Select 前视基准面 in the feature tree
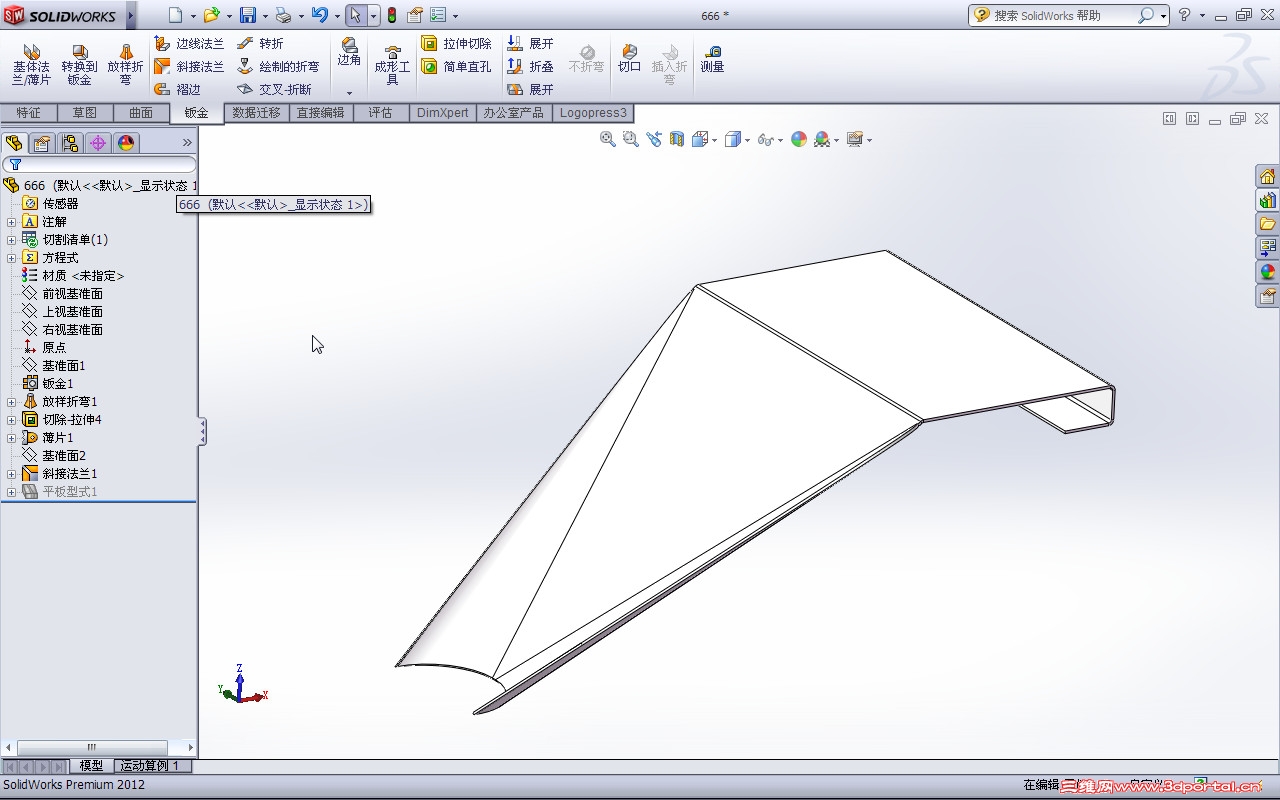The width and height of the screenshot is (1280, 800). [72, 294]
